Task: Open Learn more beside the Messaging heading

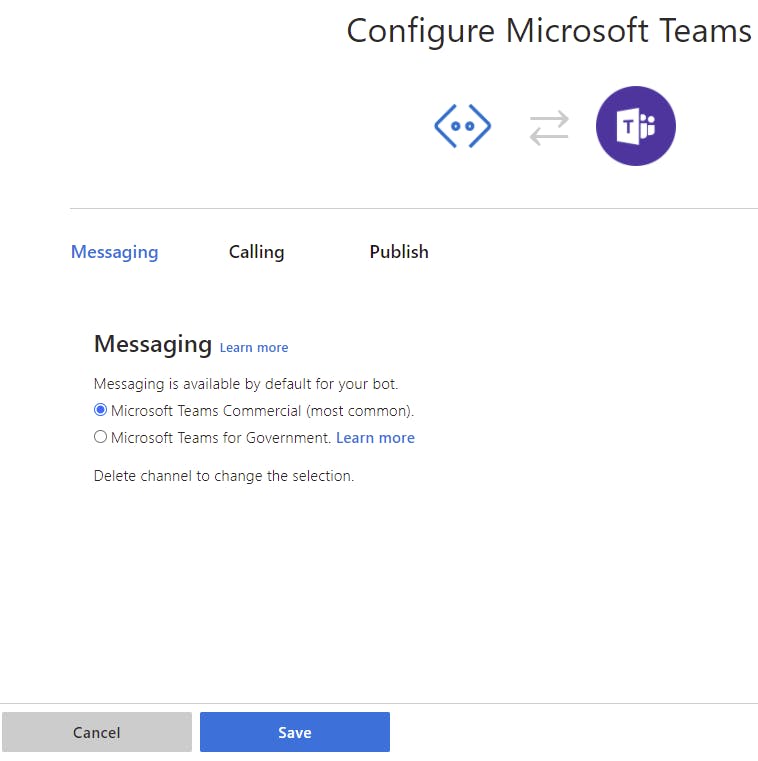Action: tap(254, 348)
